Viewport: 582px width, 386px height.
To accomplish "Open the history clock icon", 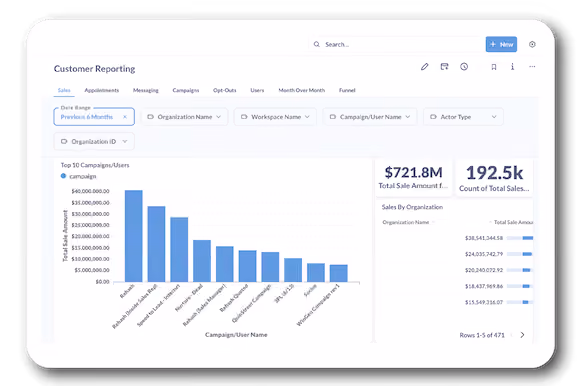I will click(464, 67).
